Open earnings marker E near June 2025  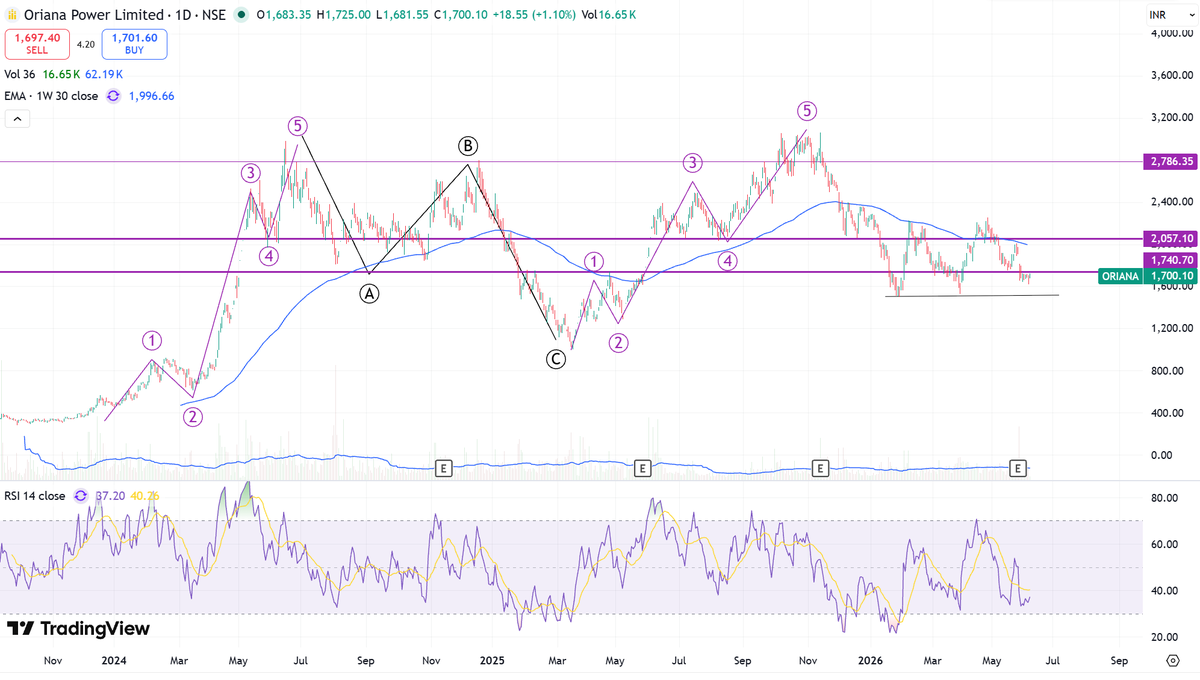[x=642, y=467]
